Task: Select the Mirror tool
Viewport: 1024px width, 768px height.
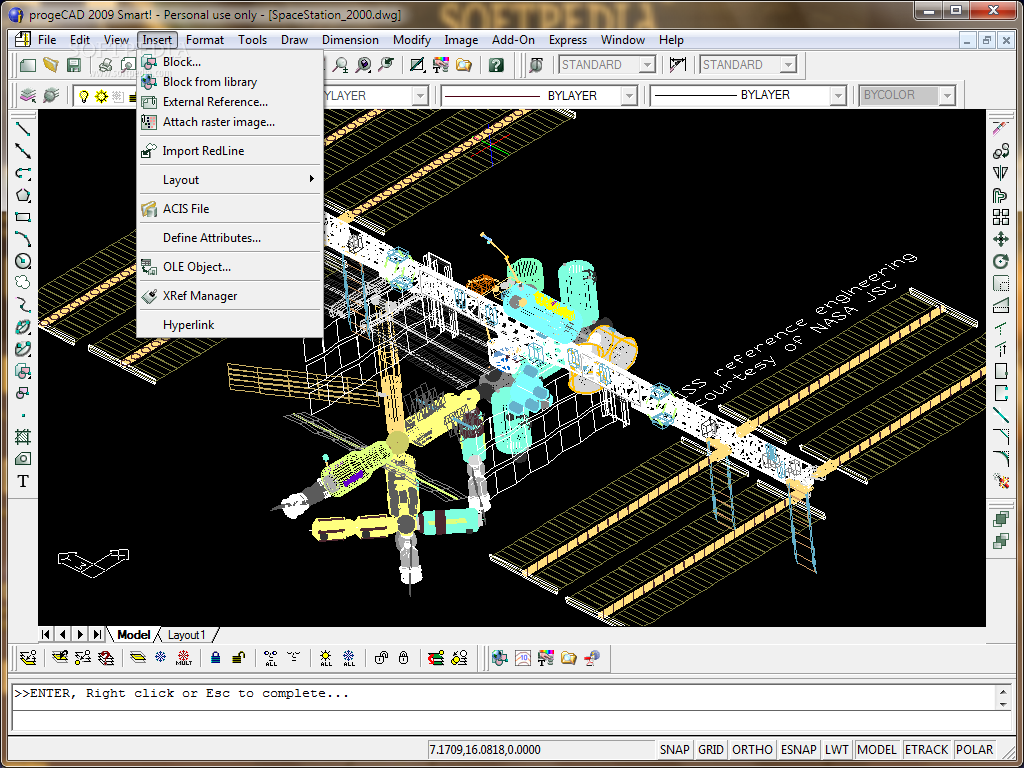Action: click(x=1000, y=173)
